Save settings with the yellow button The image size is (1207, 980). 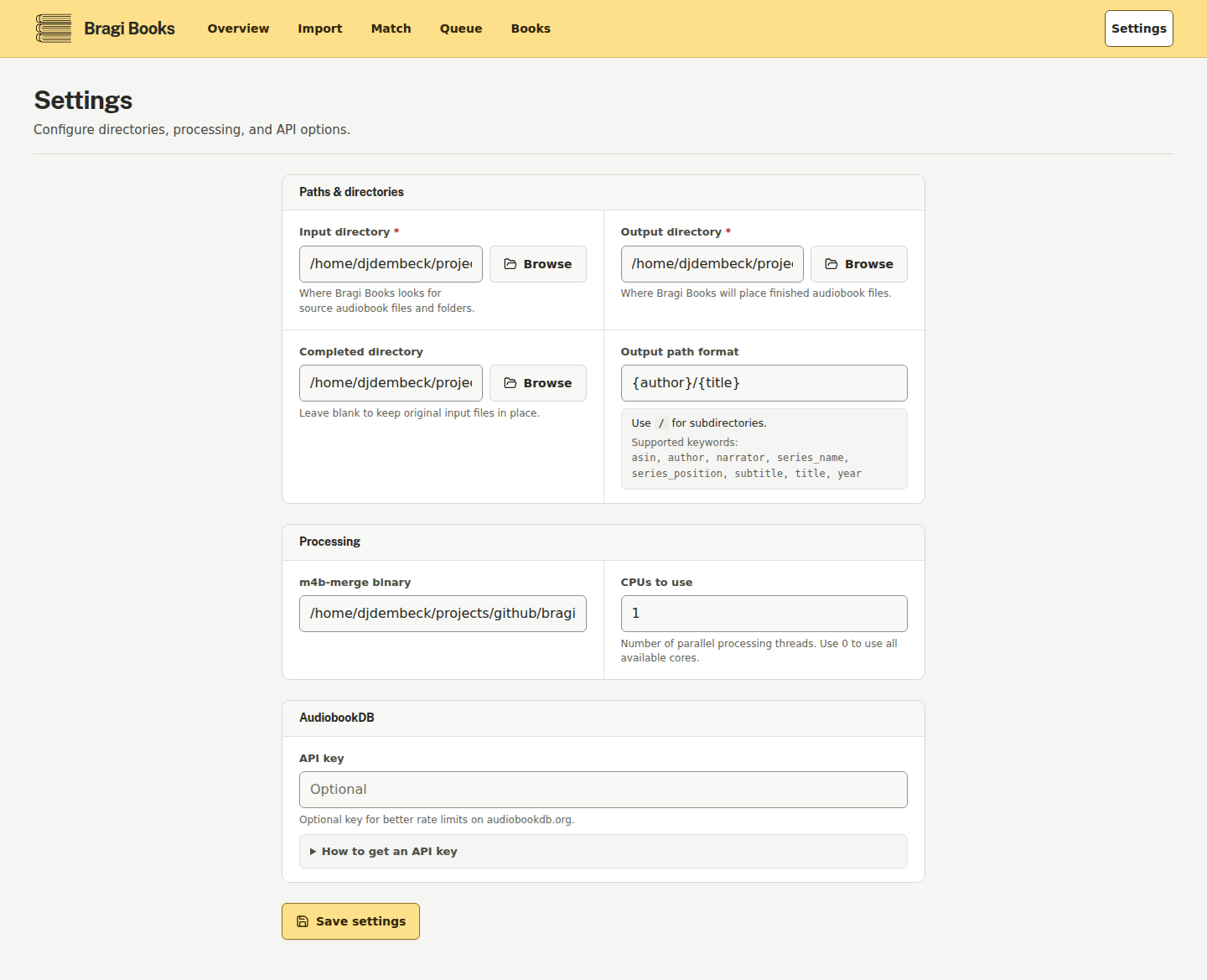click(350, 921)
